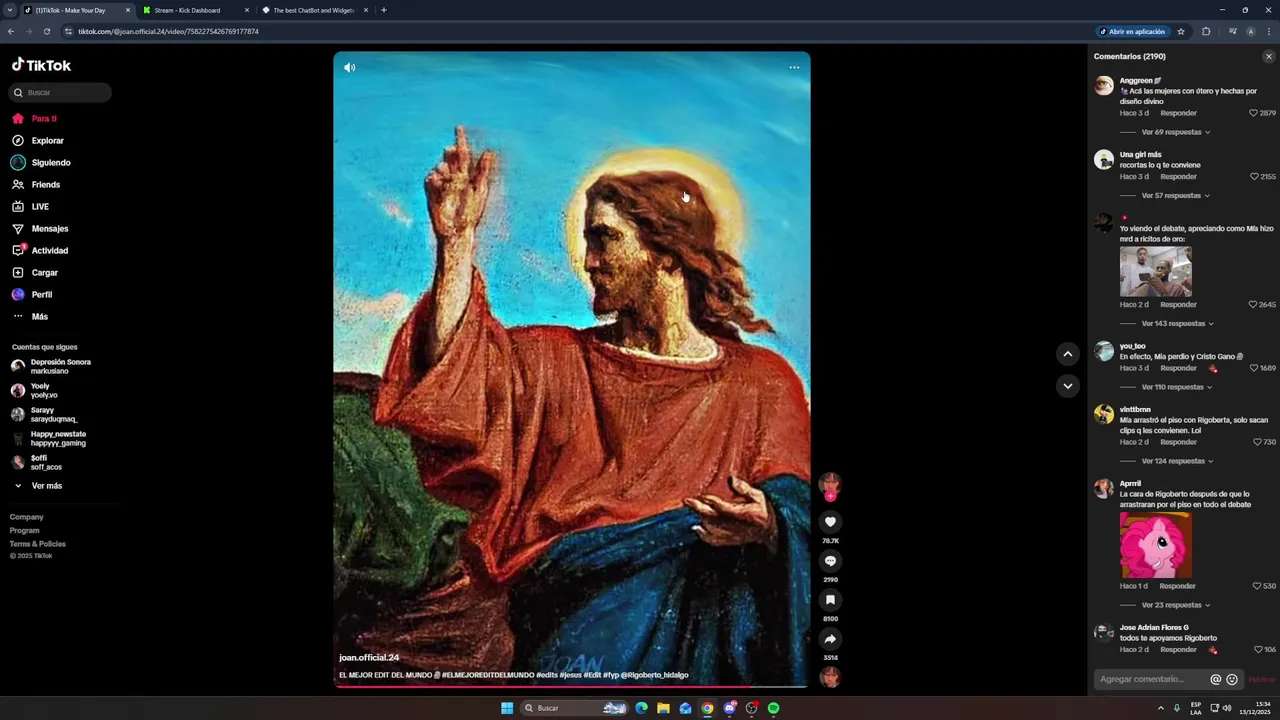Open Perfil page from sidebar
The height and width of the screenshot is (720, 1280).
click(x=32, y=295)
